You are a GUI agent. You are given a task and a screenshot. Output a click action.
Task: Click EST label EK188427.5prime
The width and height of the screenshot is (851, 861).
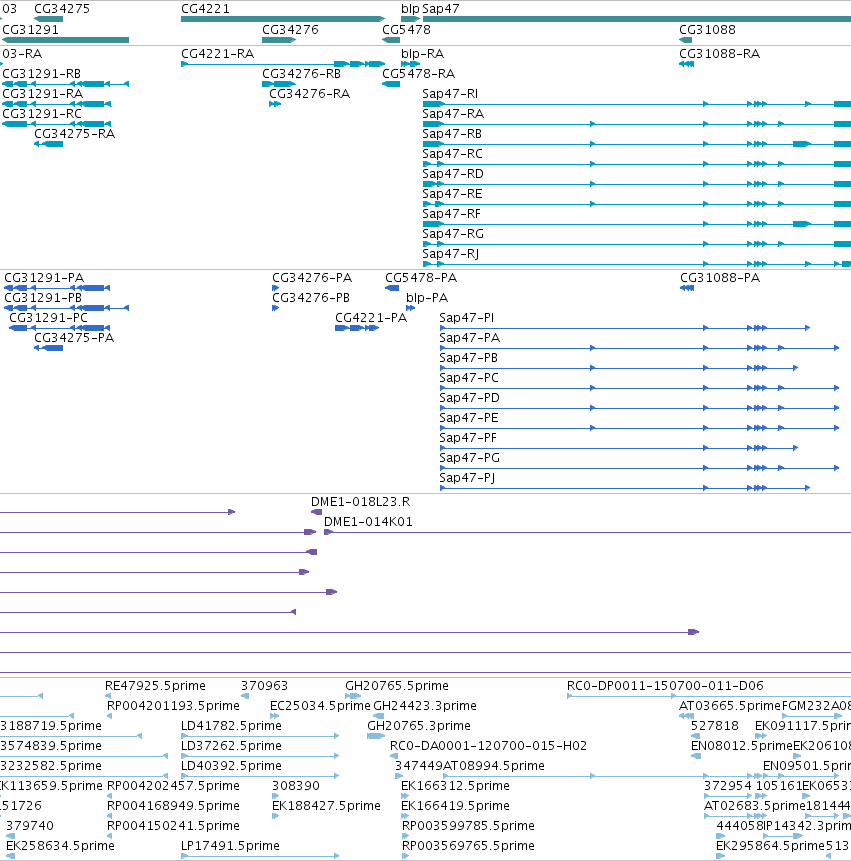click(326, 806)
